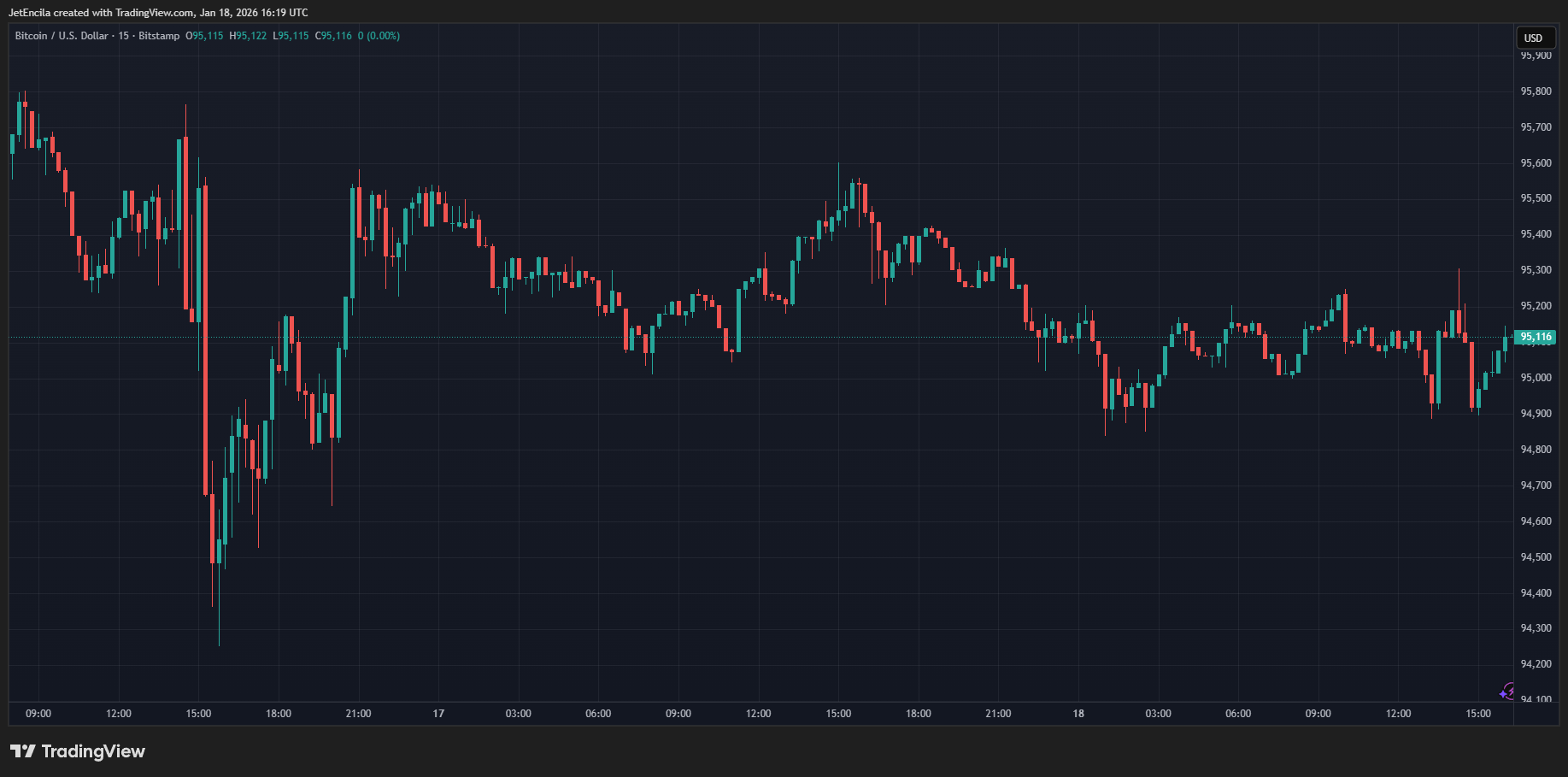Click the 95,300 price axis label

coord(1536,270)
